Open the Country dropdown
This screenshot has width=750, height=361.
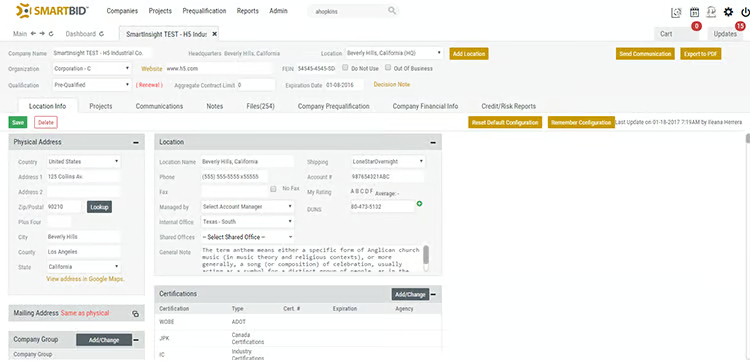point(84,162)
